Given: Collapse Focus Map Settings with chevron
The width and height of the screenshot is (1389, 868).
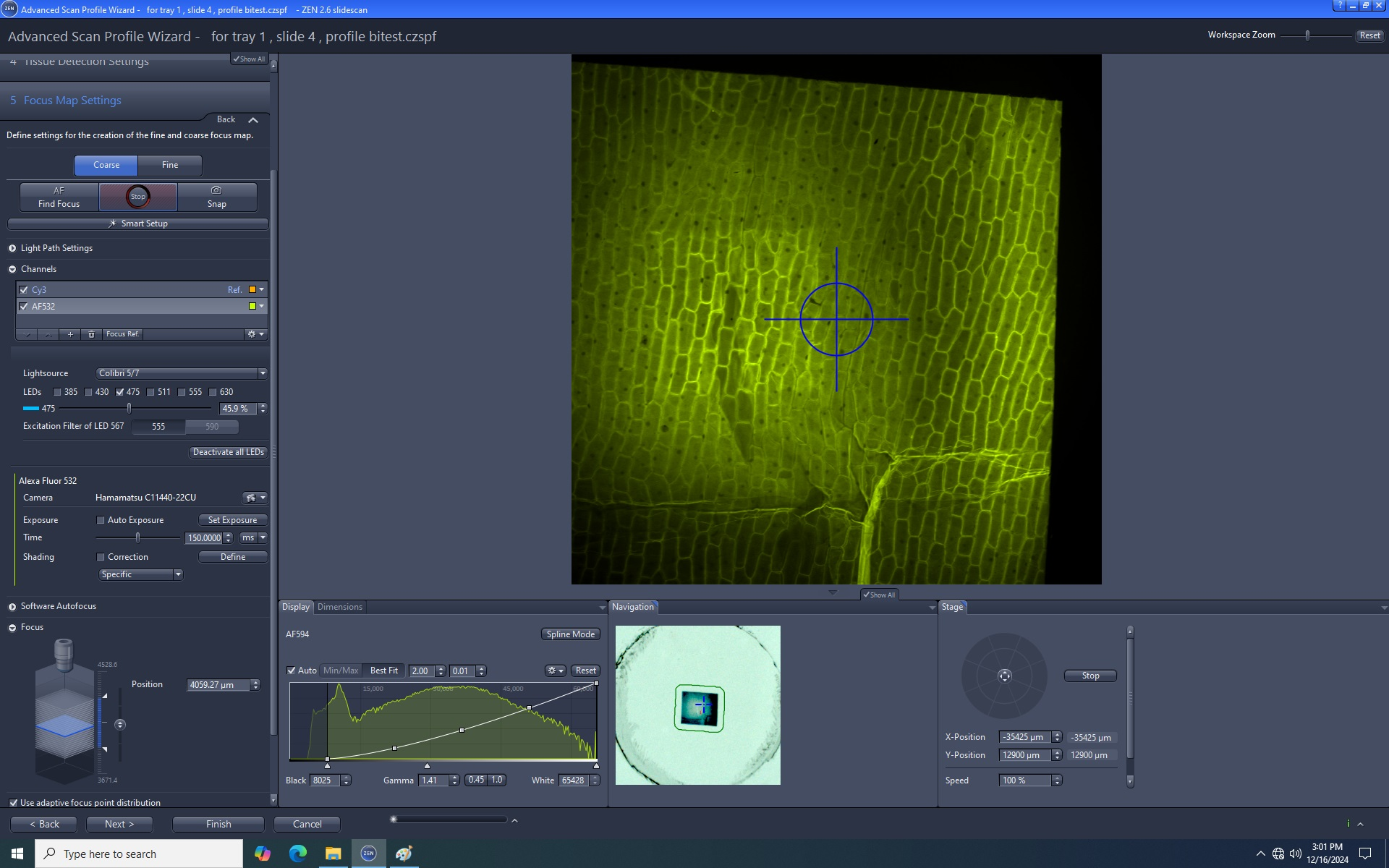Looking at the screenshot, I should click(253, 120).
